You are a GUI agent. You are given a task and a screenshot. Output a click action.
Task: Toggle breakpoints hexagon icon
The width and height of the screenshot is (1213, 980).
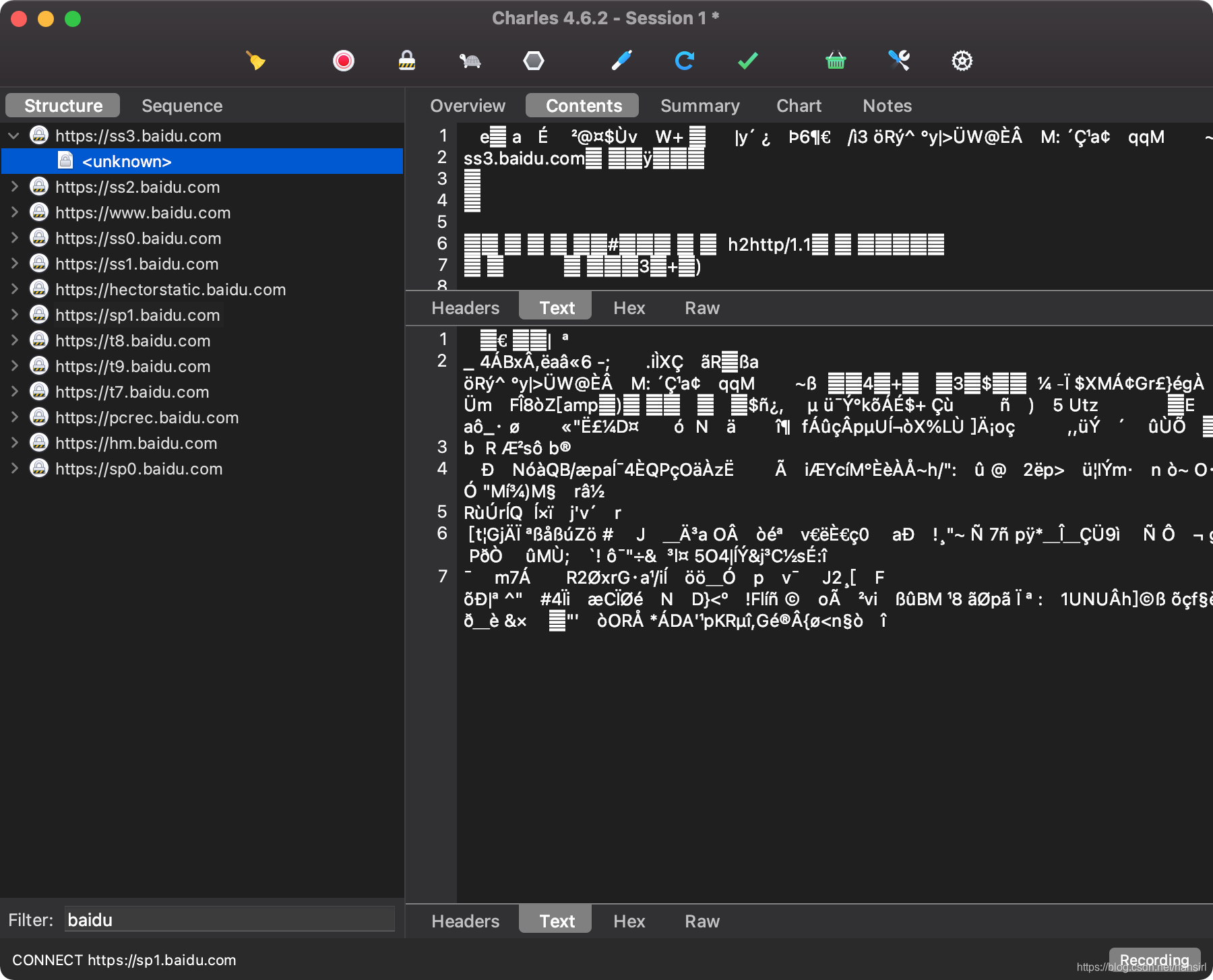pos(534,61)
